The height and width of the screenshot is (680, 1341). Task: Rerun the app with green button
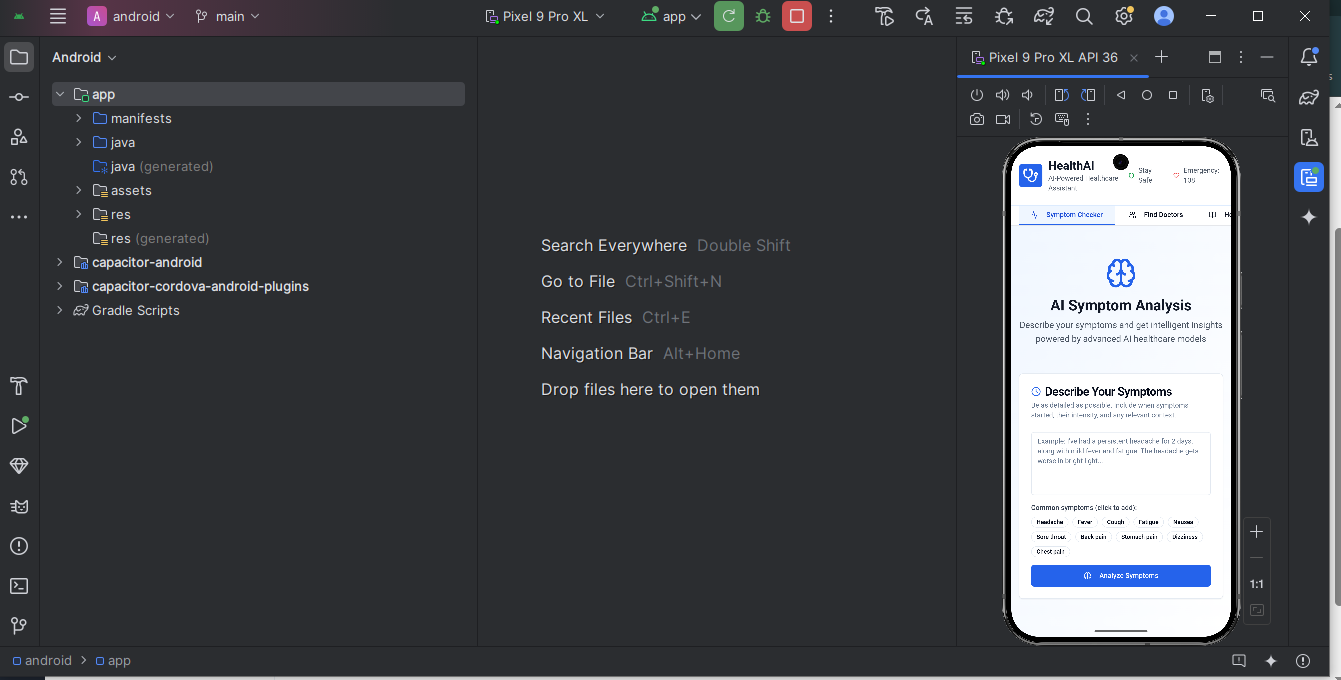pos(729,16)
